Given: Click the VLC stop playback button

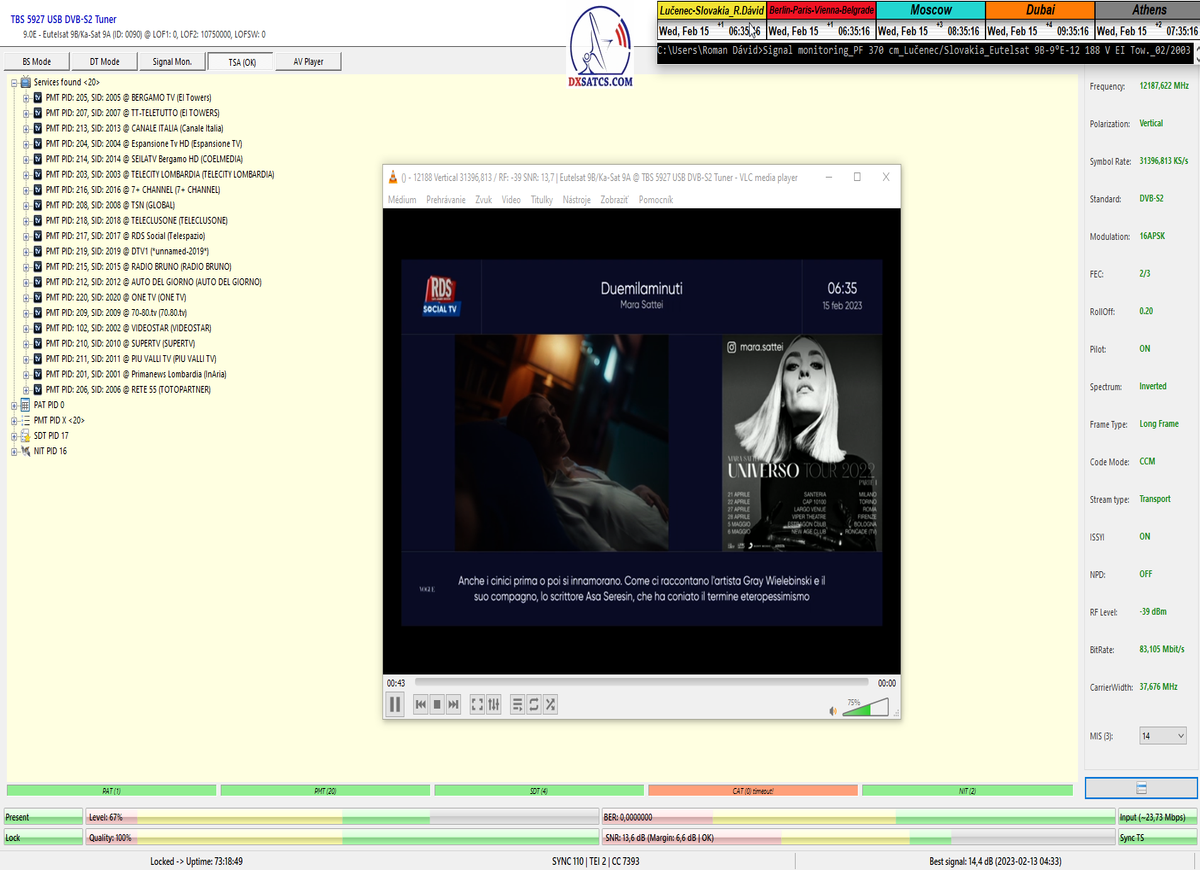Looking at the screenshot, I should tap(437, 705).
